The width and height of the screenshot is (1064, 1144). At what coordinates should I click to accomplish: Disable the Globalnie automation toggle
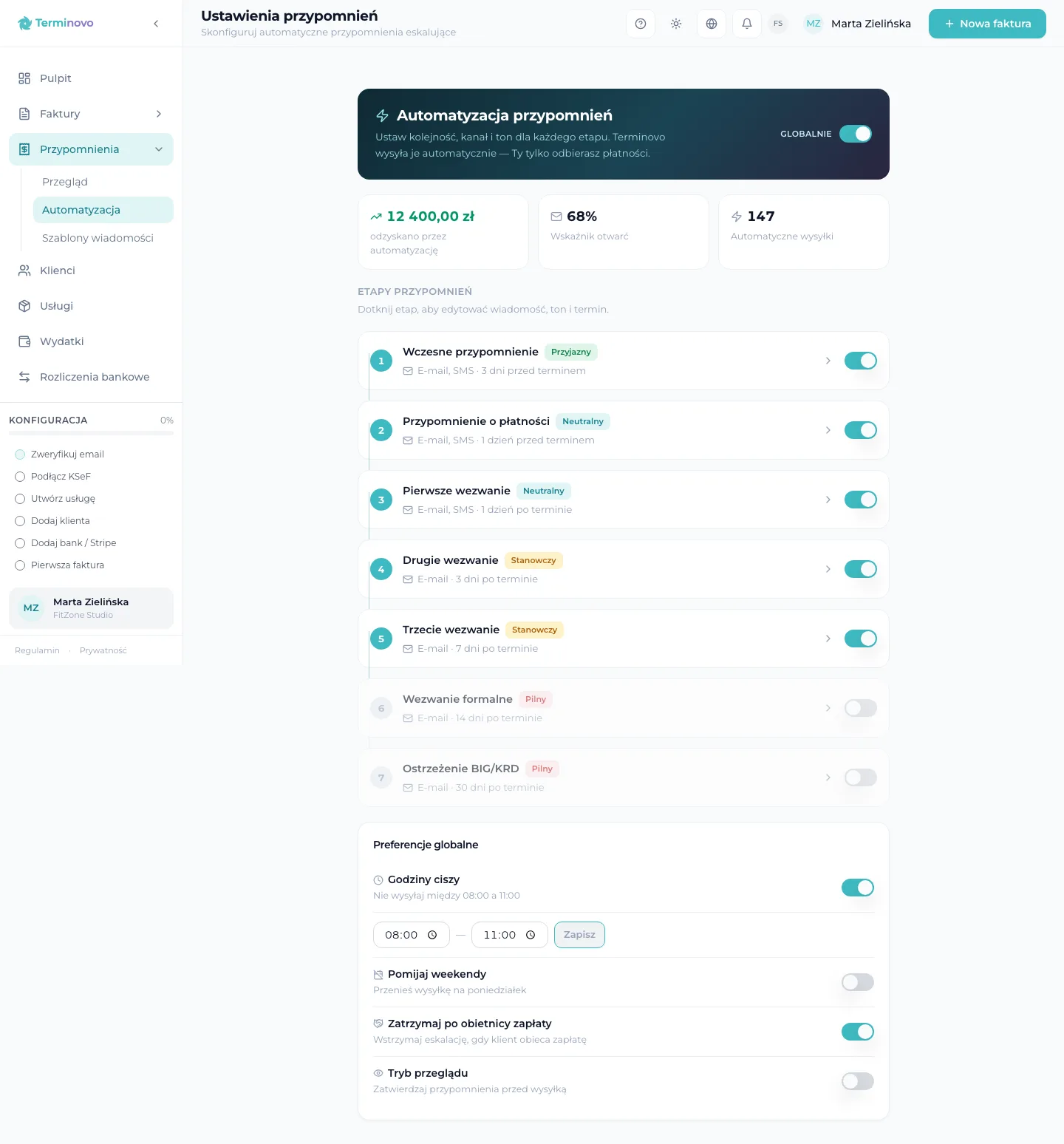pos(856,134)
